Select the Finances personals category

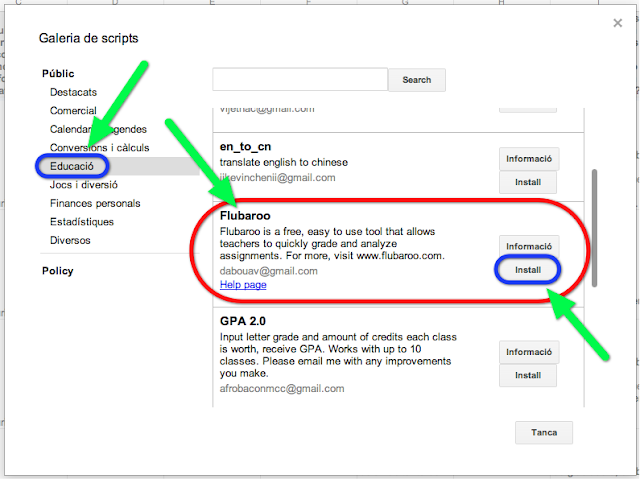[95, 203]
